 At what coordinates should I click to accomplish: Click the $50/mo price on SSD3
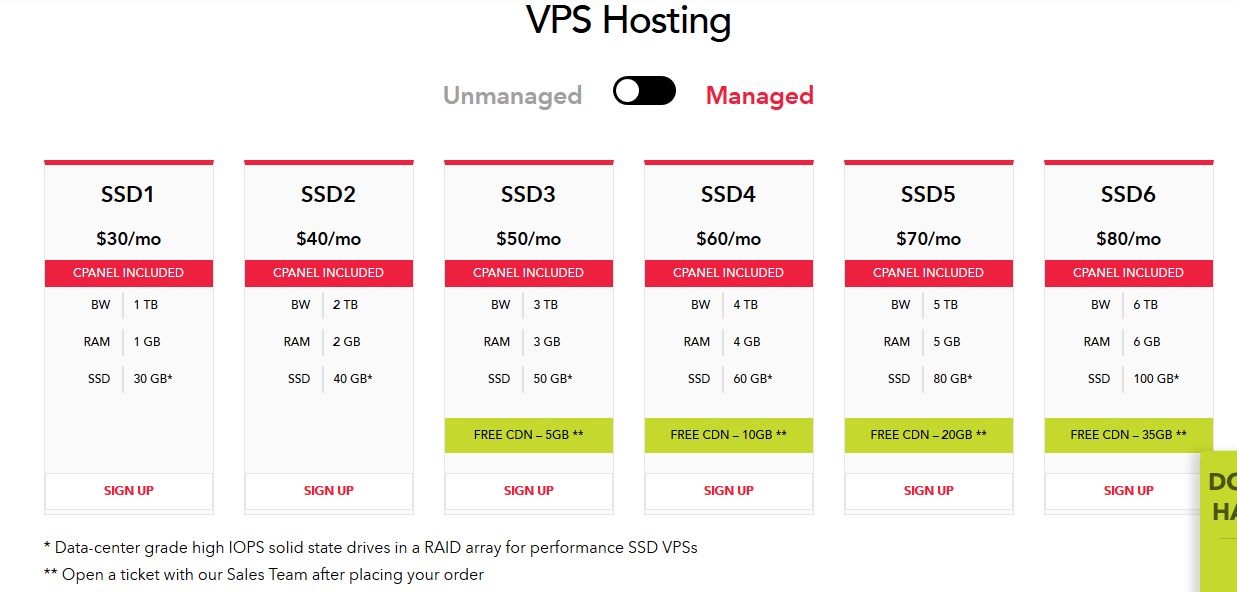(529, 239)
